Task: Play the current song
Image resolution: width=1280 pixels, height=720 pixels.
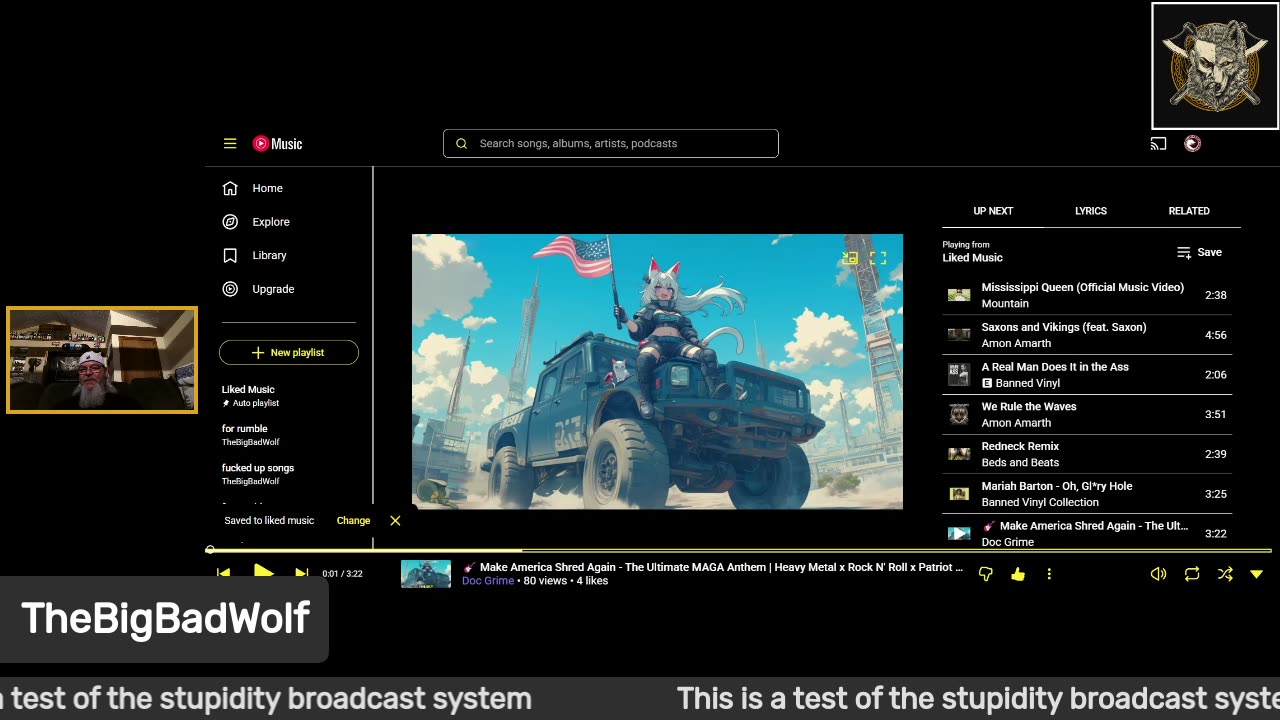Action: (x=263, y=573)
